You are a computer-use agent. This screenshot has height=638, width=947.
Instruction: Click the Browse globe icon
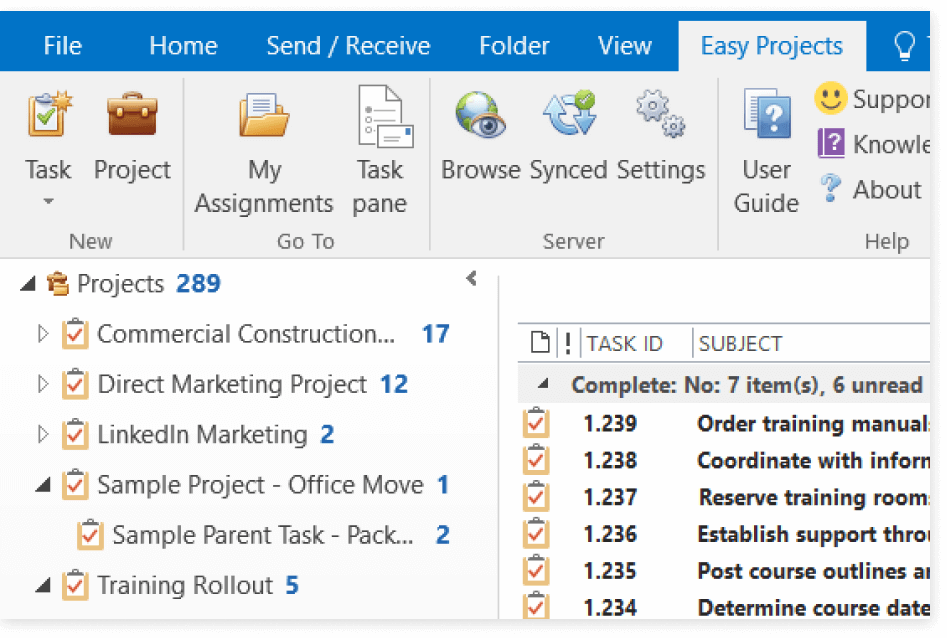tap(480, 115)
